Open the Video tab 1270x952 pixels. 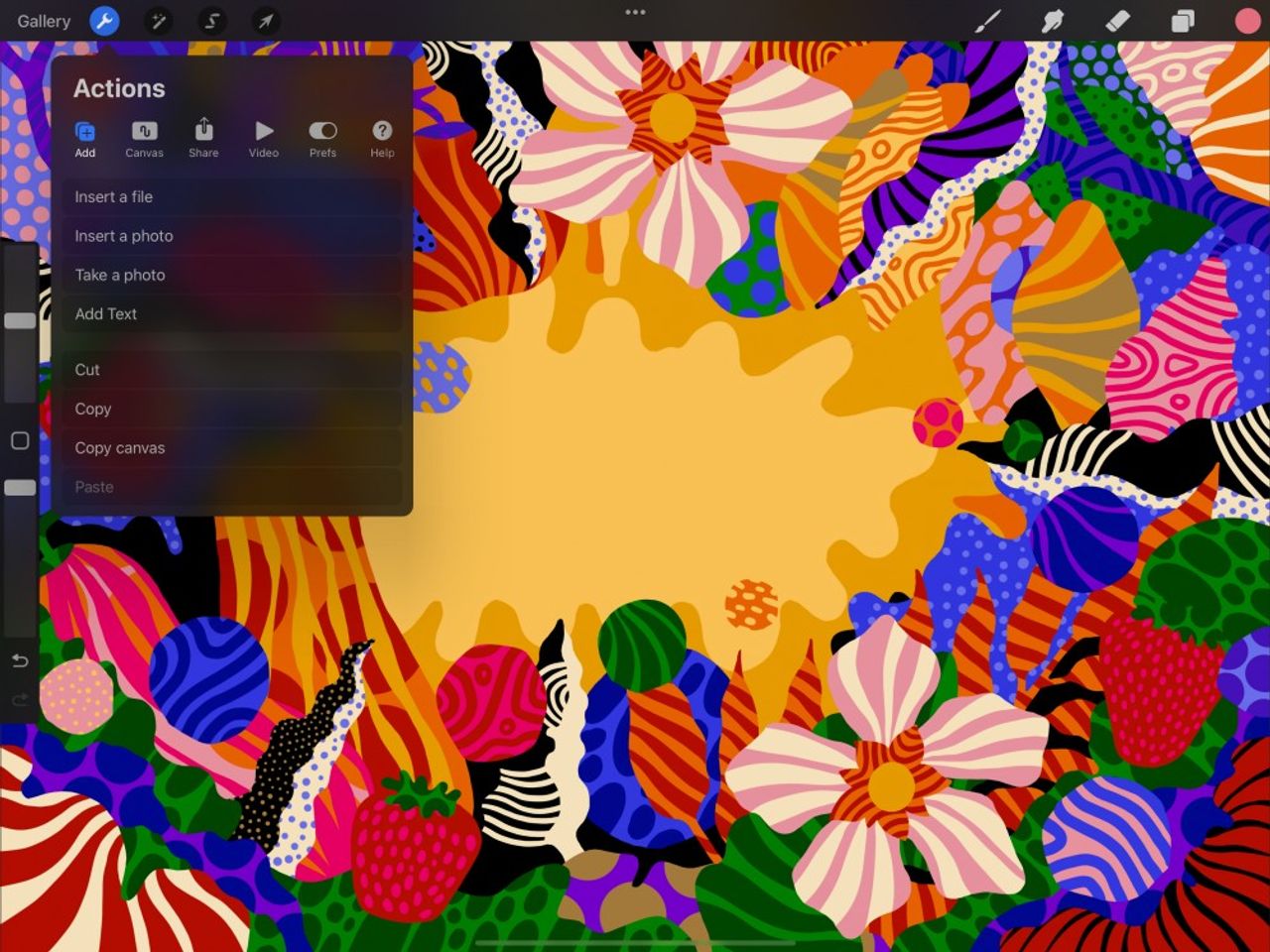[263, 139]
